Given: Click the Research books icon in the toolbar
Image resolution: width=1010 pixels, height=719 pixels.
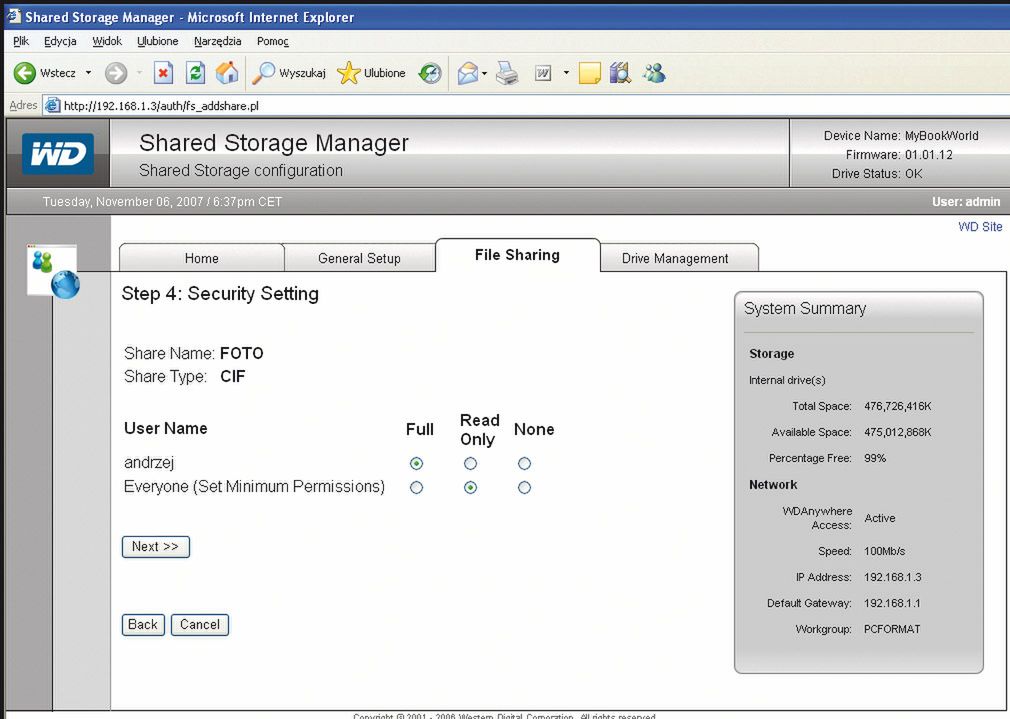Looking at the screenshot, I should tap(620, 73).
